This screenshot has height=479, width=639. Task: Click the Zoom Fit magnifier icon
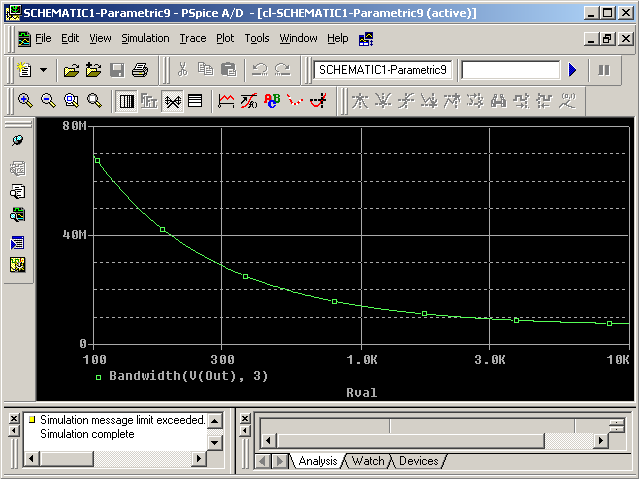pos(94,101)
